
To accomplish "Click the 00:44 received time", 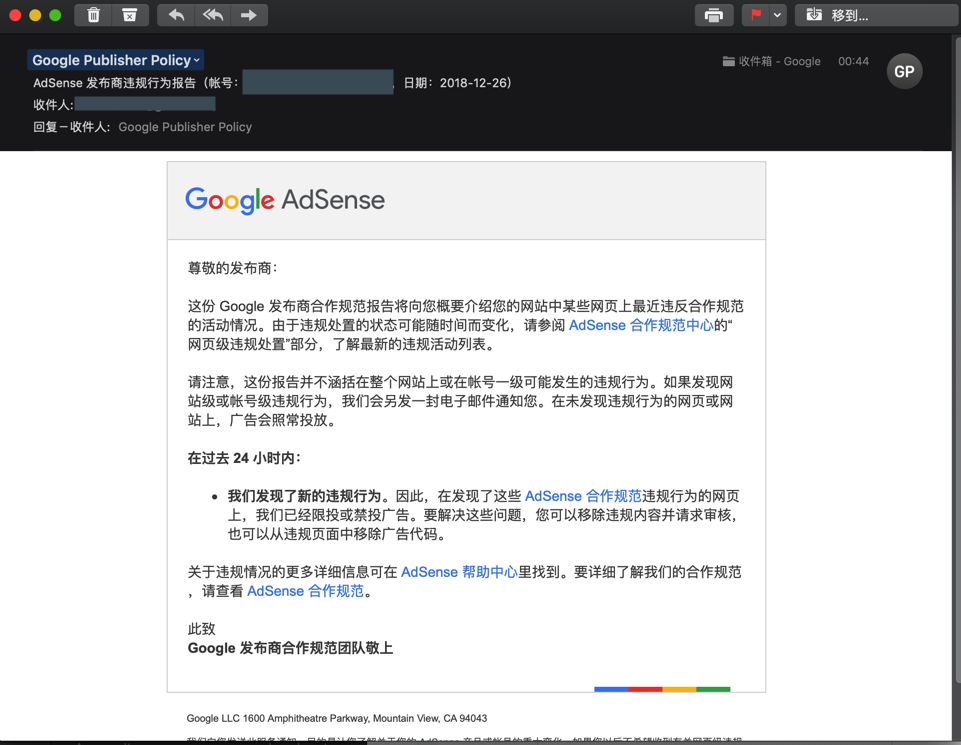I will tap(853, 61).
